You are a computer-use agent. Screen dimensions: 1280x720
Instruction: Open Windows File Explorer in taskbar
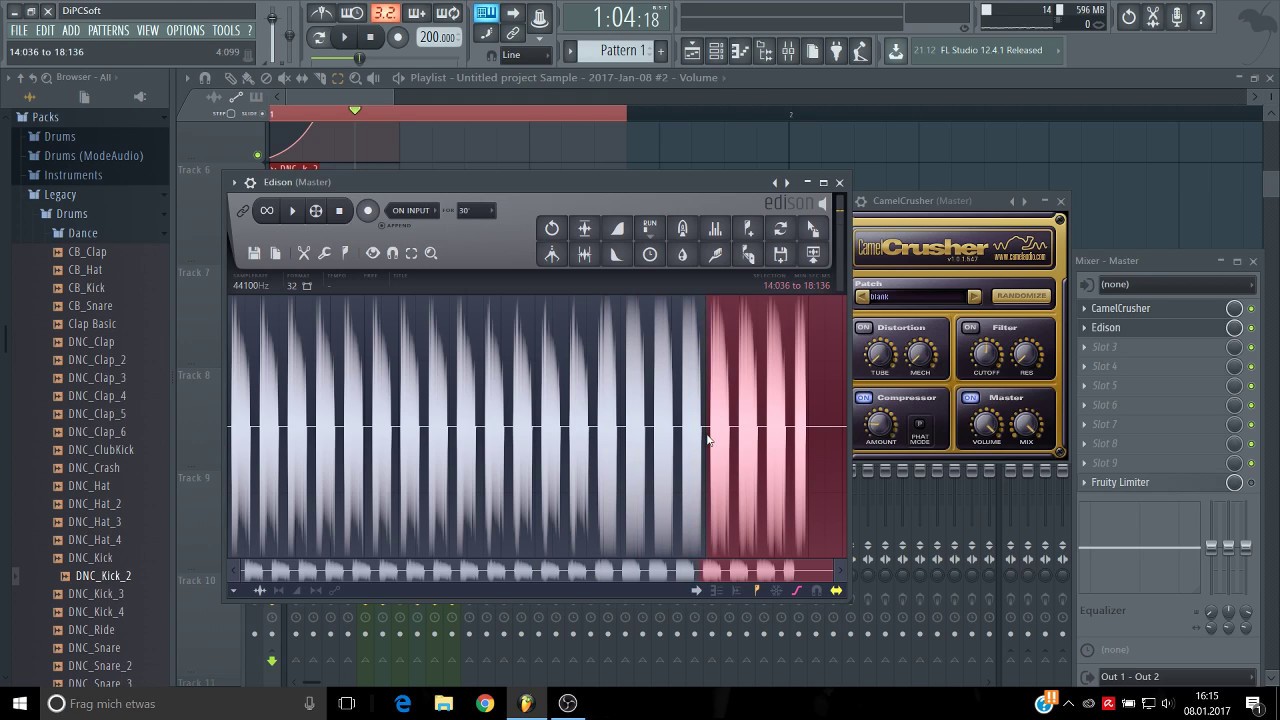(x=444, y=704)
